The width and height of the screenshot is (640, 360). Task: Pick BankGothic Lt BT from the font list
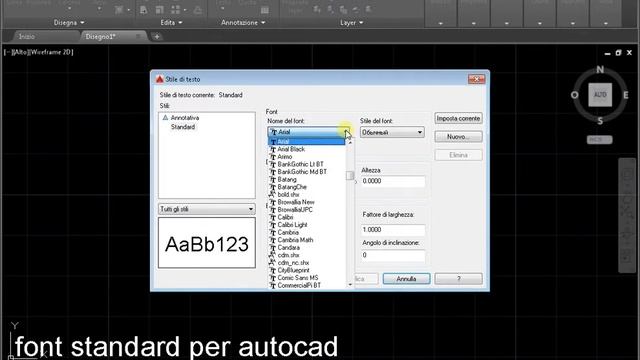pos(300,164)
